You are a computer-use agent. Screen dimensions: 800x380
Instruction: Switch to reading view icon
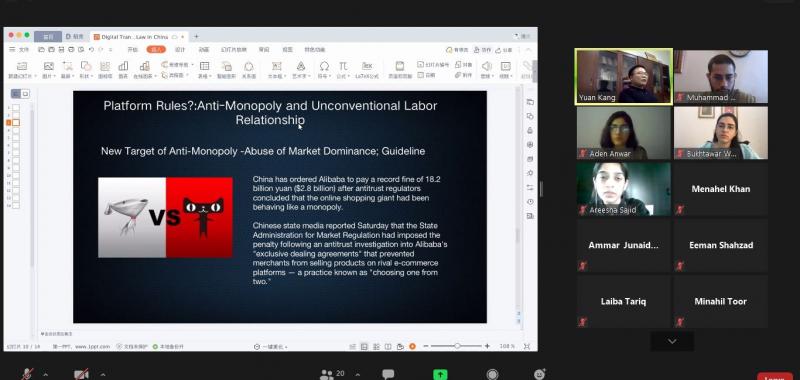(388, 346)
